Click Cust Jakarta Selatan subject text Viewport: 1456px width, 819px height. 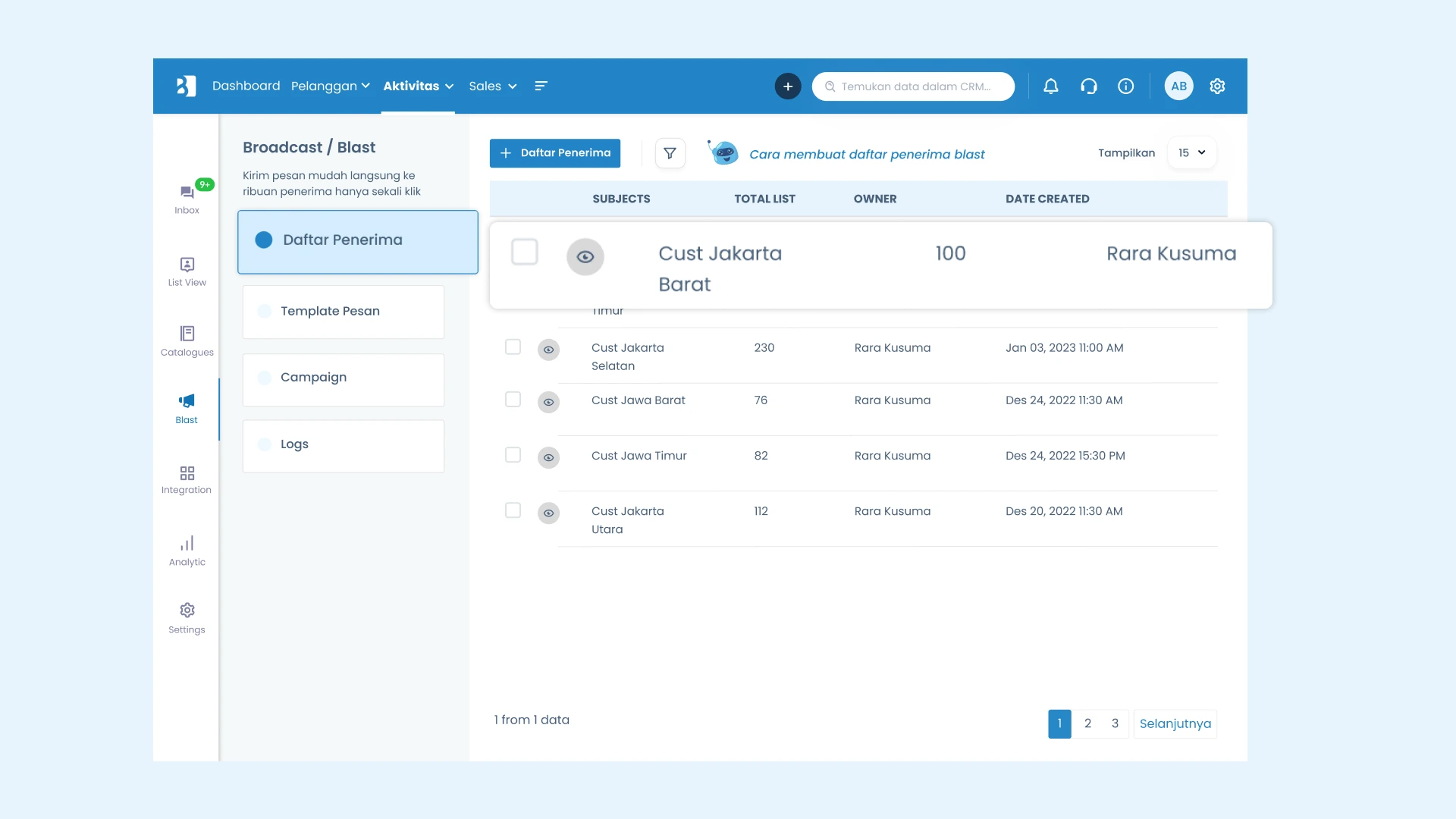(x=627, y=356)
